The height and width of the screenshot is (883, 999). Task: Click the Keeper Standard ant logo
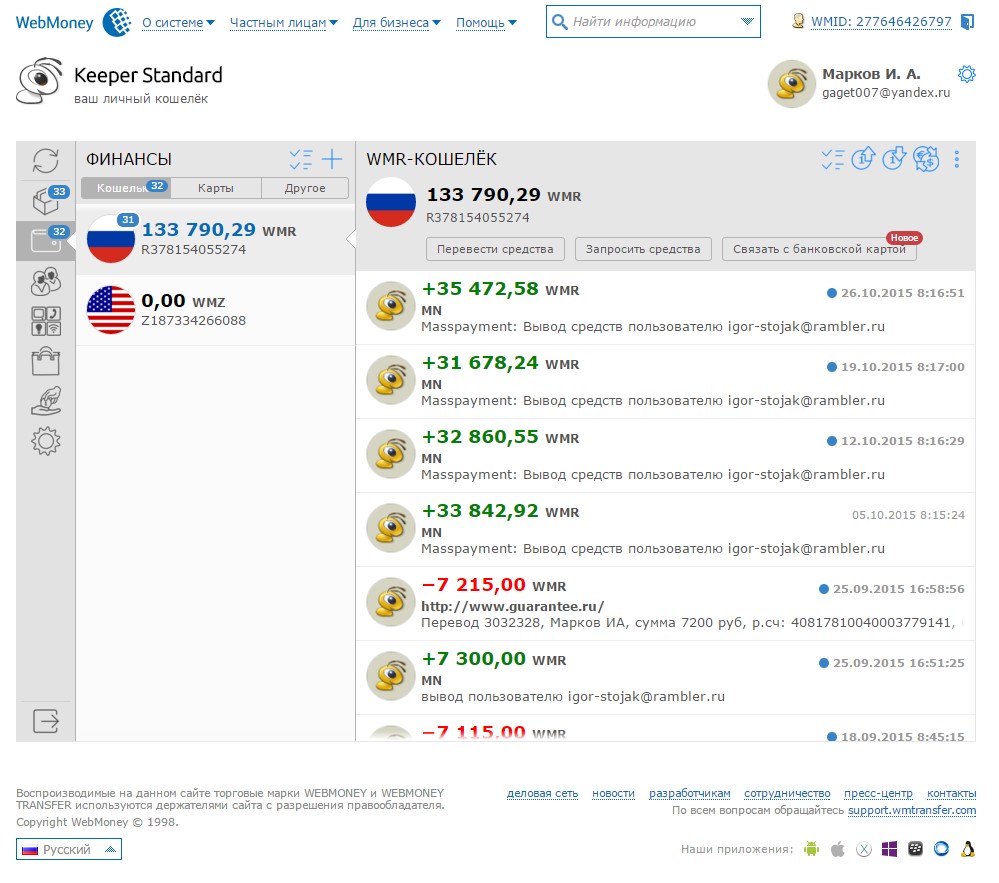[x=40, y=81]
